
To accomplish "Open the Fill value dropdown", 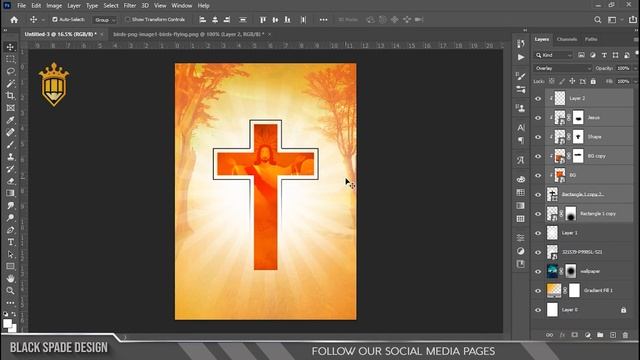I will tap(635, 81).
